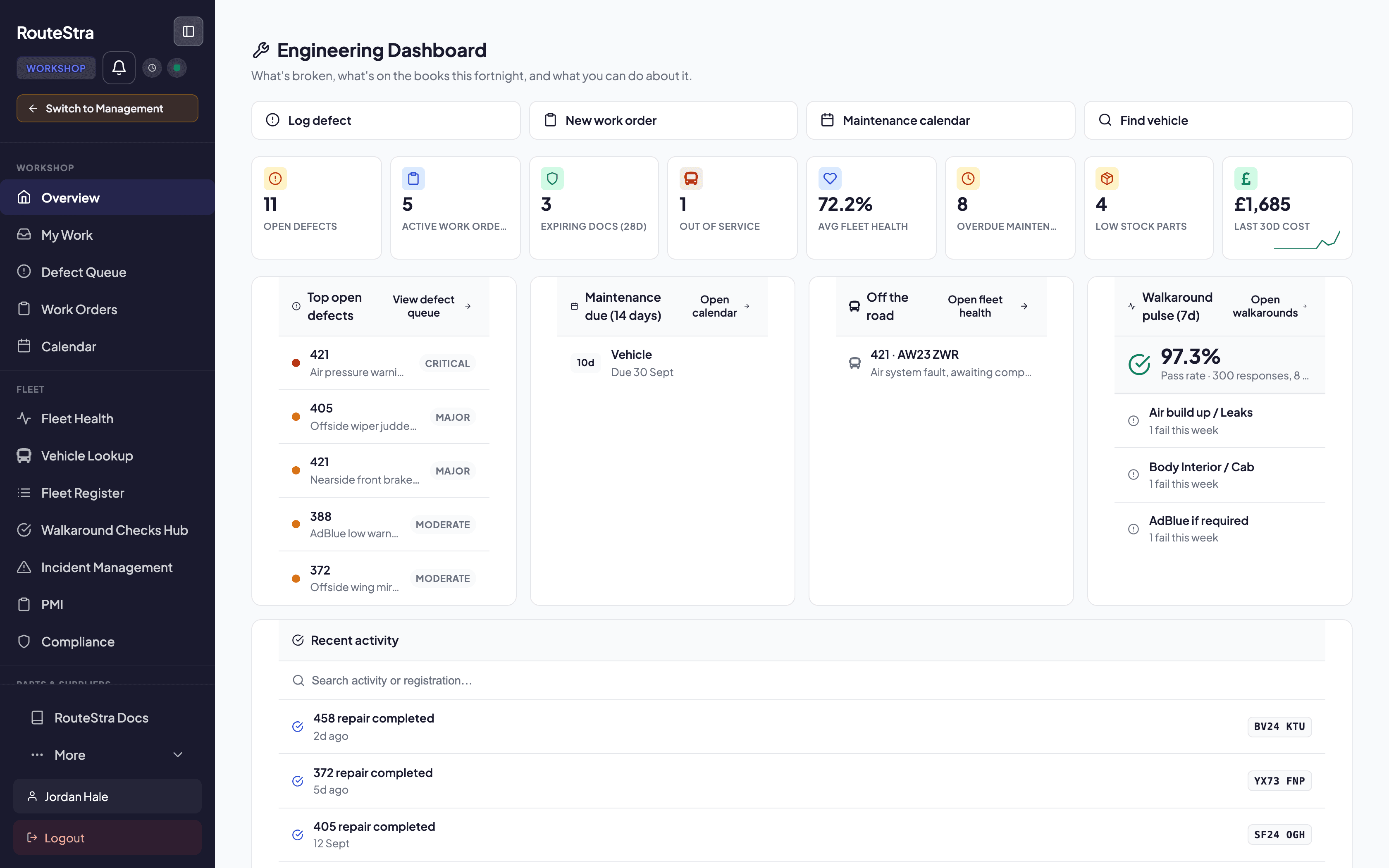This screenshot has width=1389, height=868.
Task: Click the BV24 KTU registration badge
Action: tap(1279, 727)
